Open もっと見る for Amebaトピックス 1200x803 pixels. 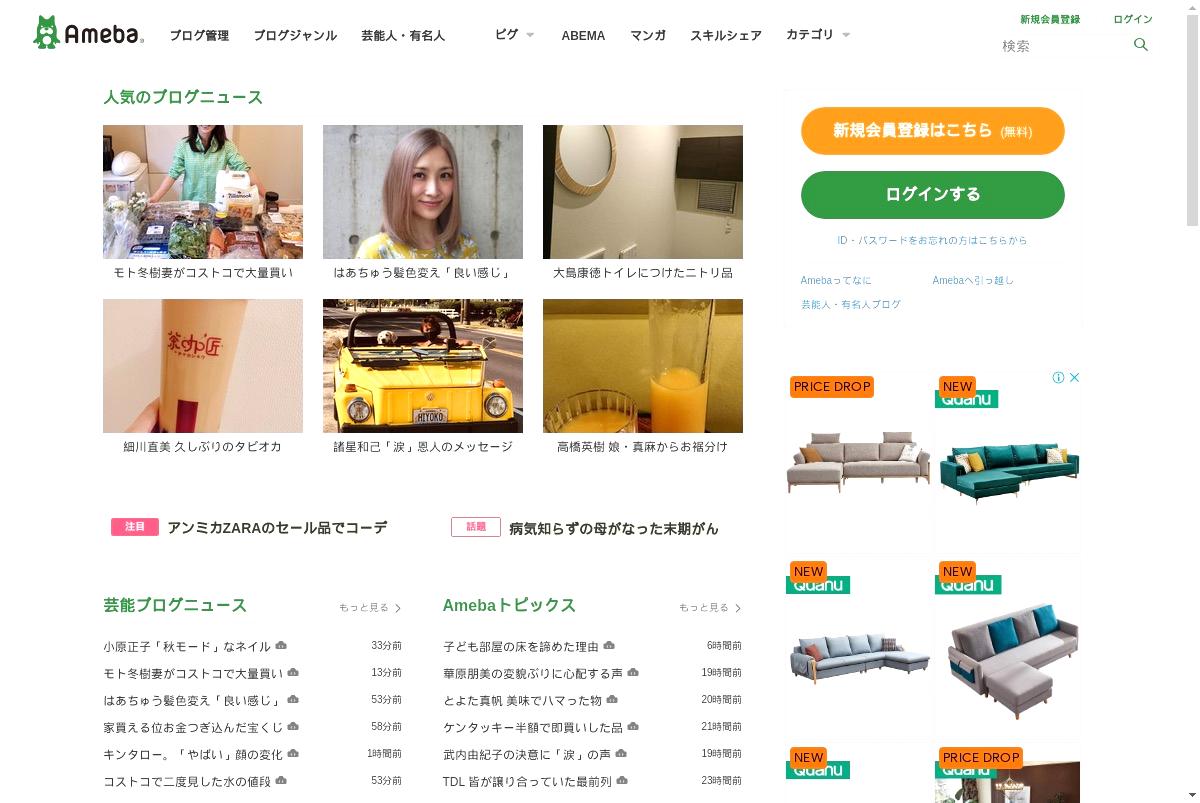pyautogui.click(x=710, y=608)
